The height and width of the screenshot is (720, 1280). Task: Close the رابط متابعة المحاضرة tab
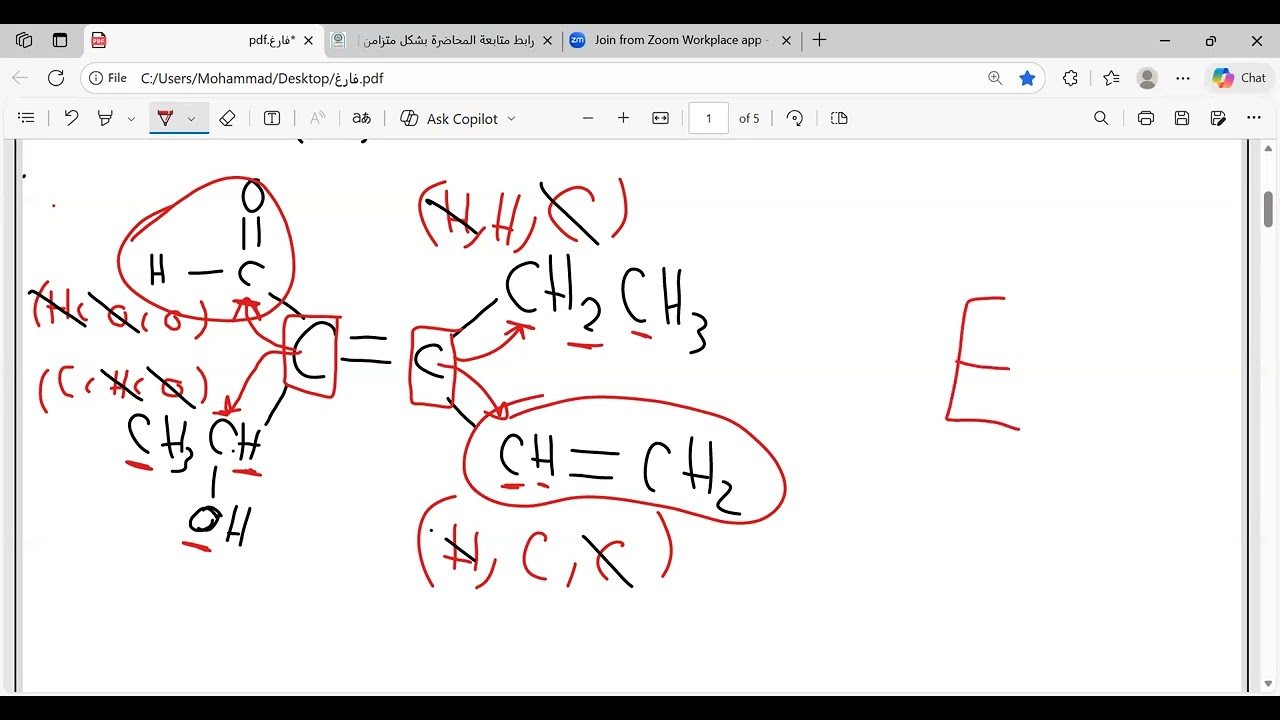(547, 40)
